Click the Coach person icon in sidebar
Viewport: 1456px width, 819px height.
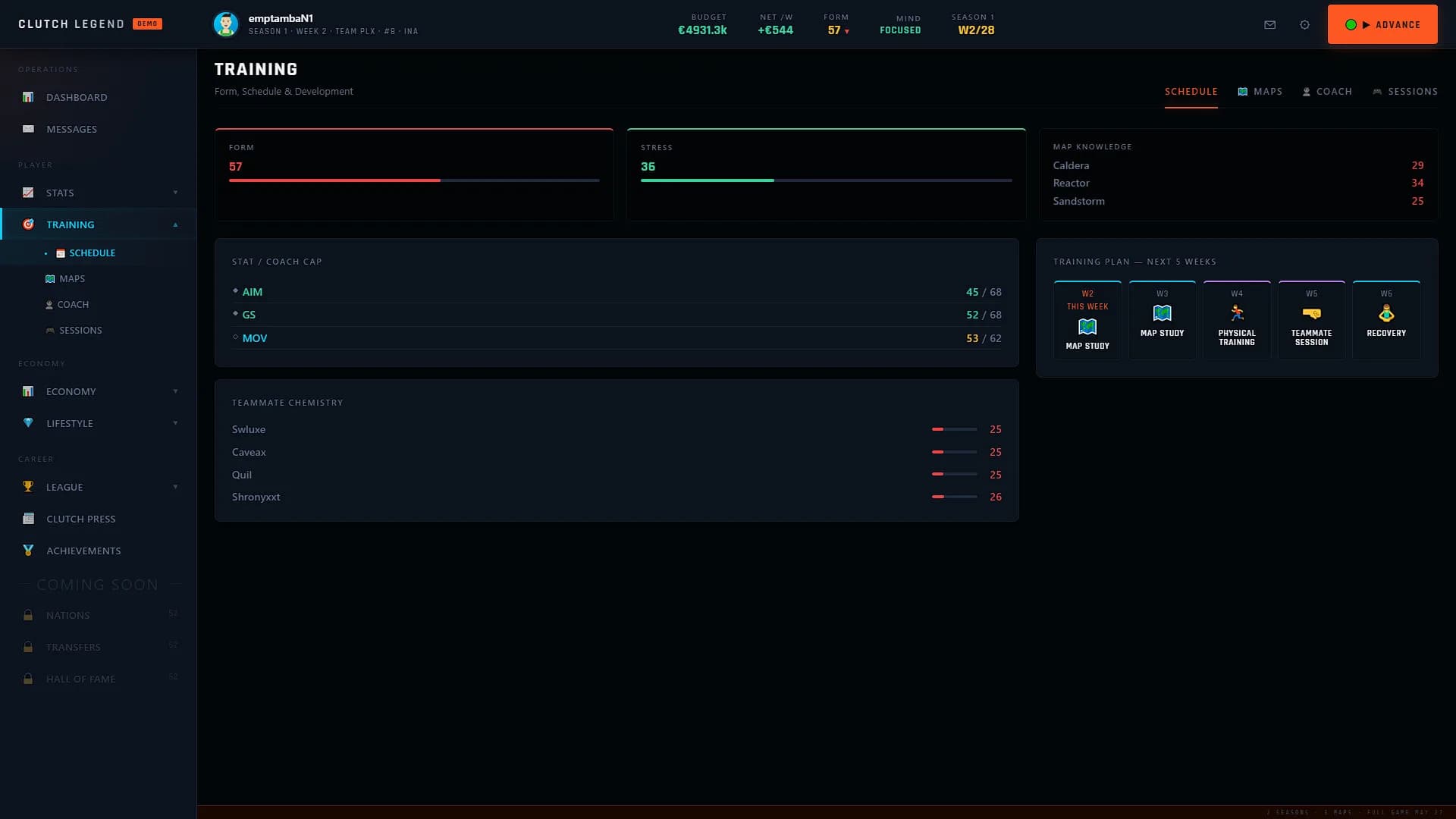(x=49, y=305)
